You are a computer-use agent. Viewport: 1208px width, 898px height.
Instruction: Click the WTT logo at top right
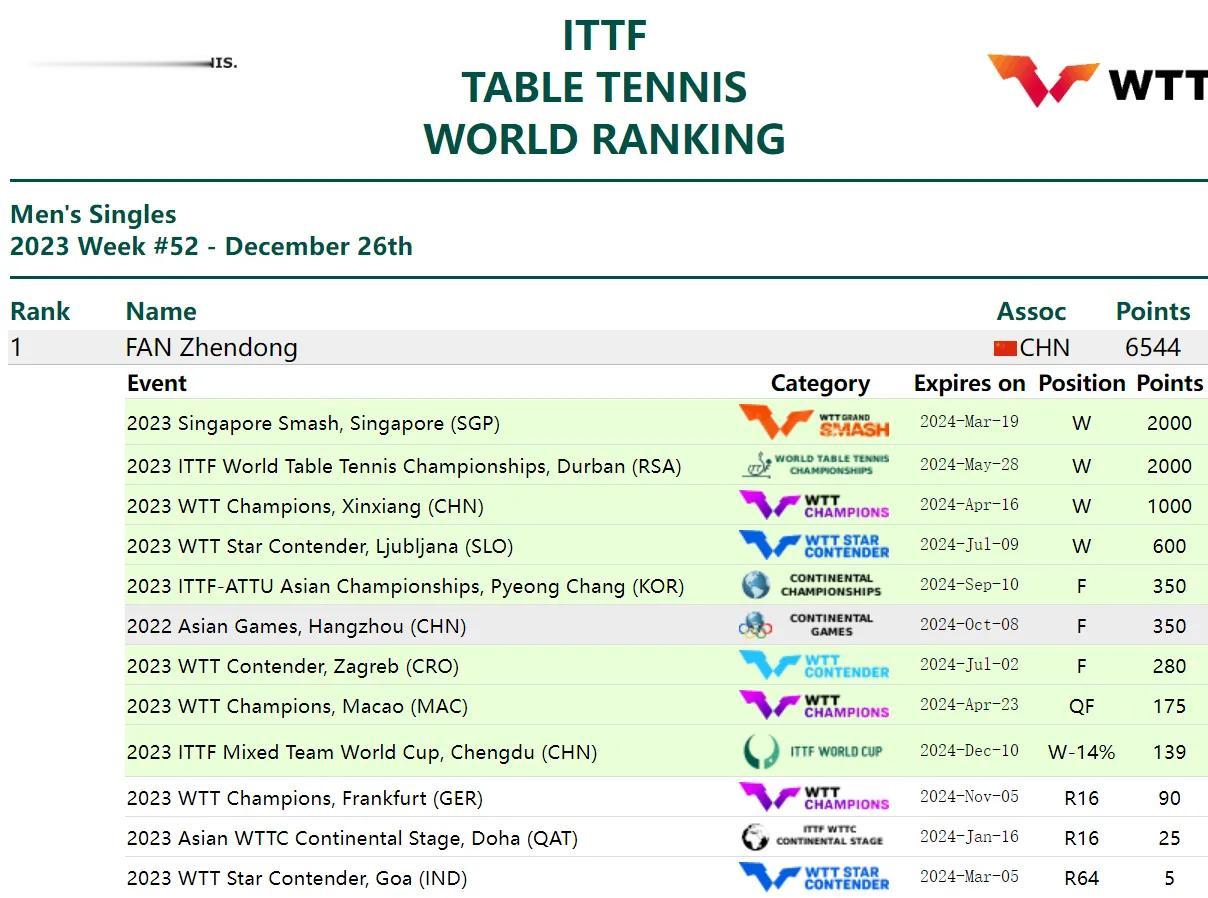(1097, 80)
